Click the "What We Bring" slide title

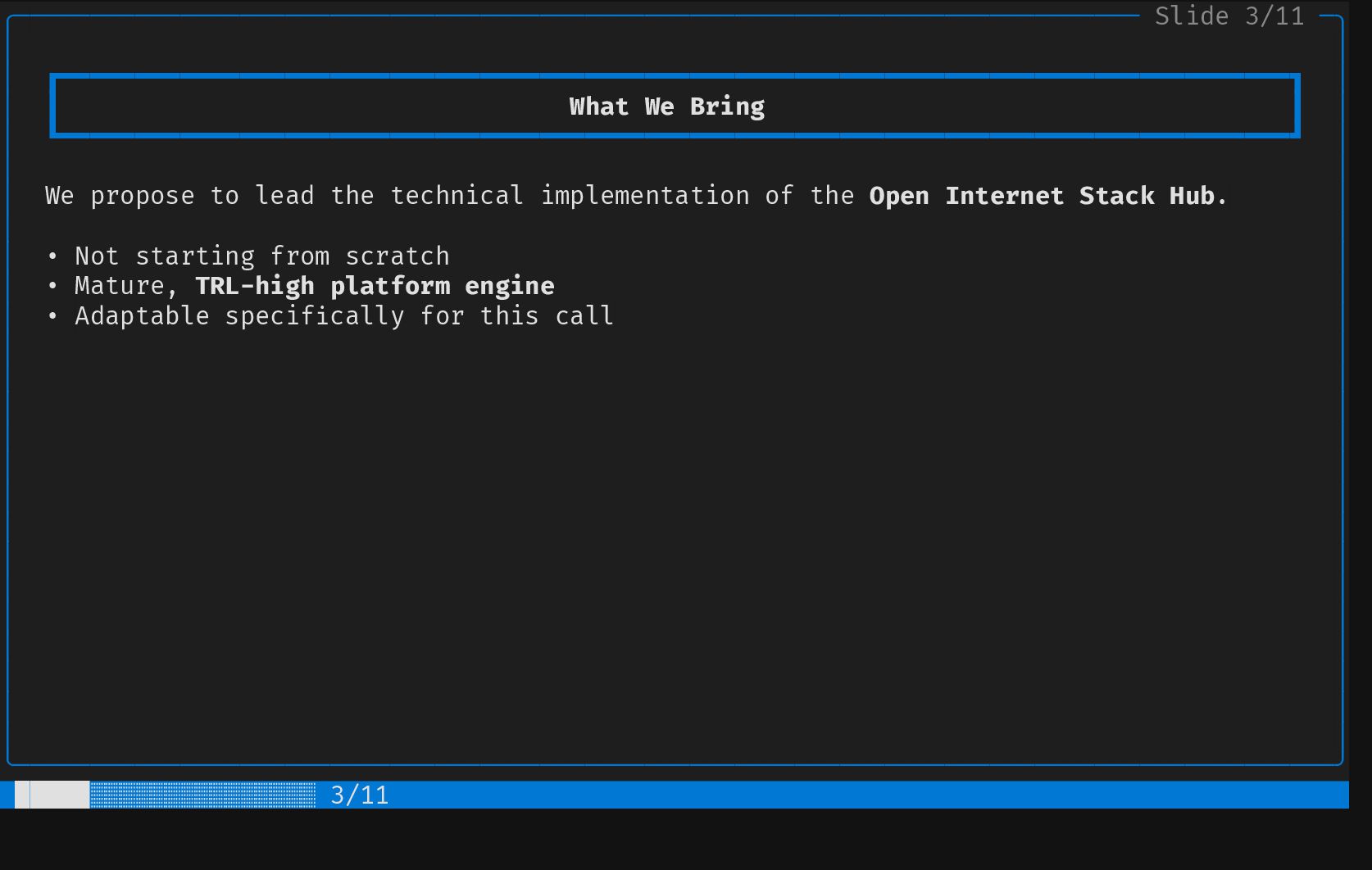pyautogui.click(x=666, y=106)
